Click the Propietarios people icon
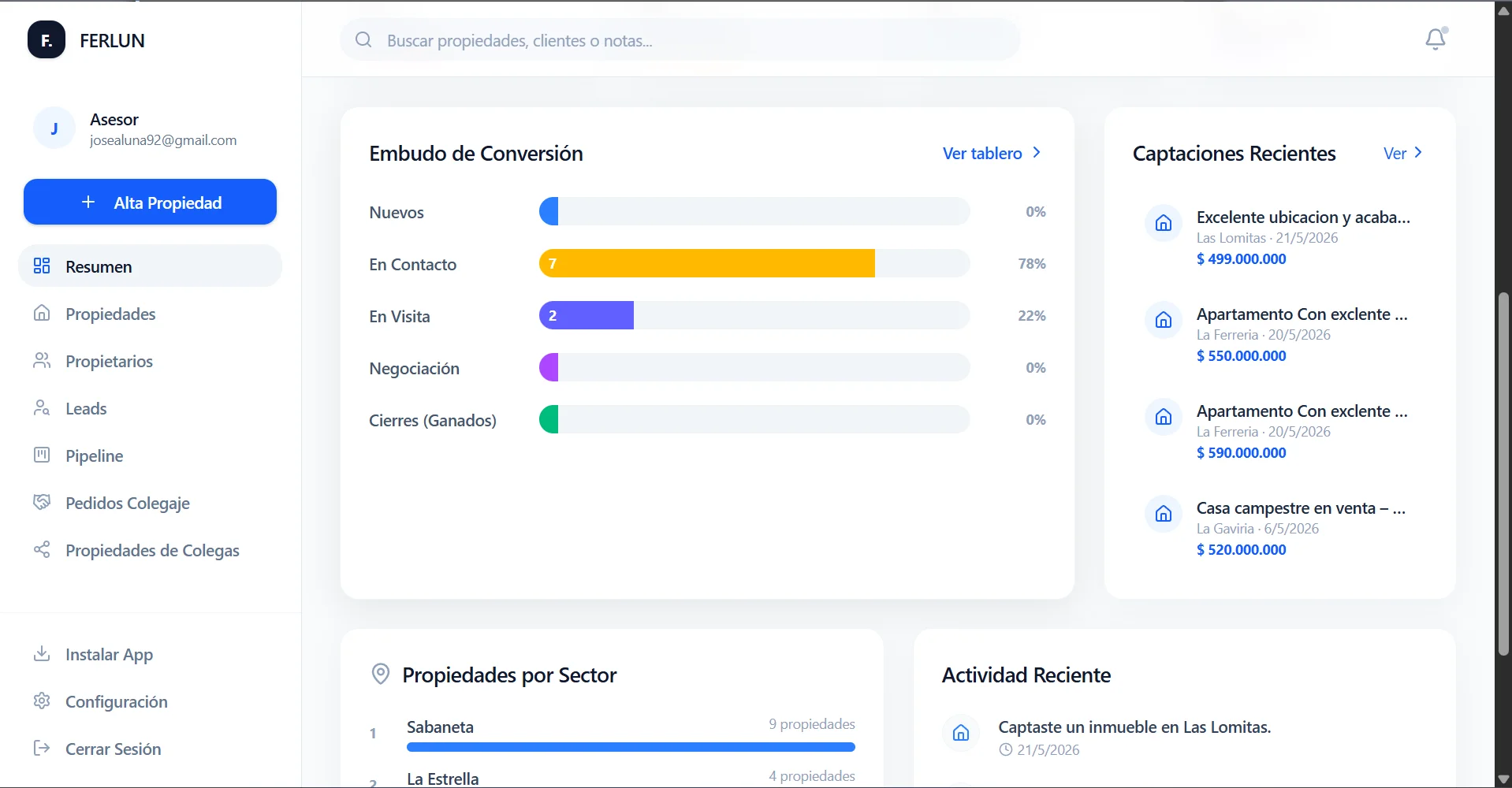The width and height of the screenshot is (1512, 788). (x=42, y=360)
